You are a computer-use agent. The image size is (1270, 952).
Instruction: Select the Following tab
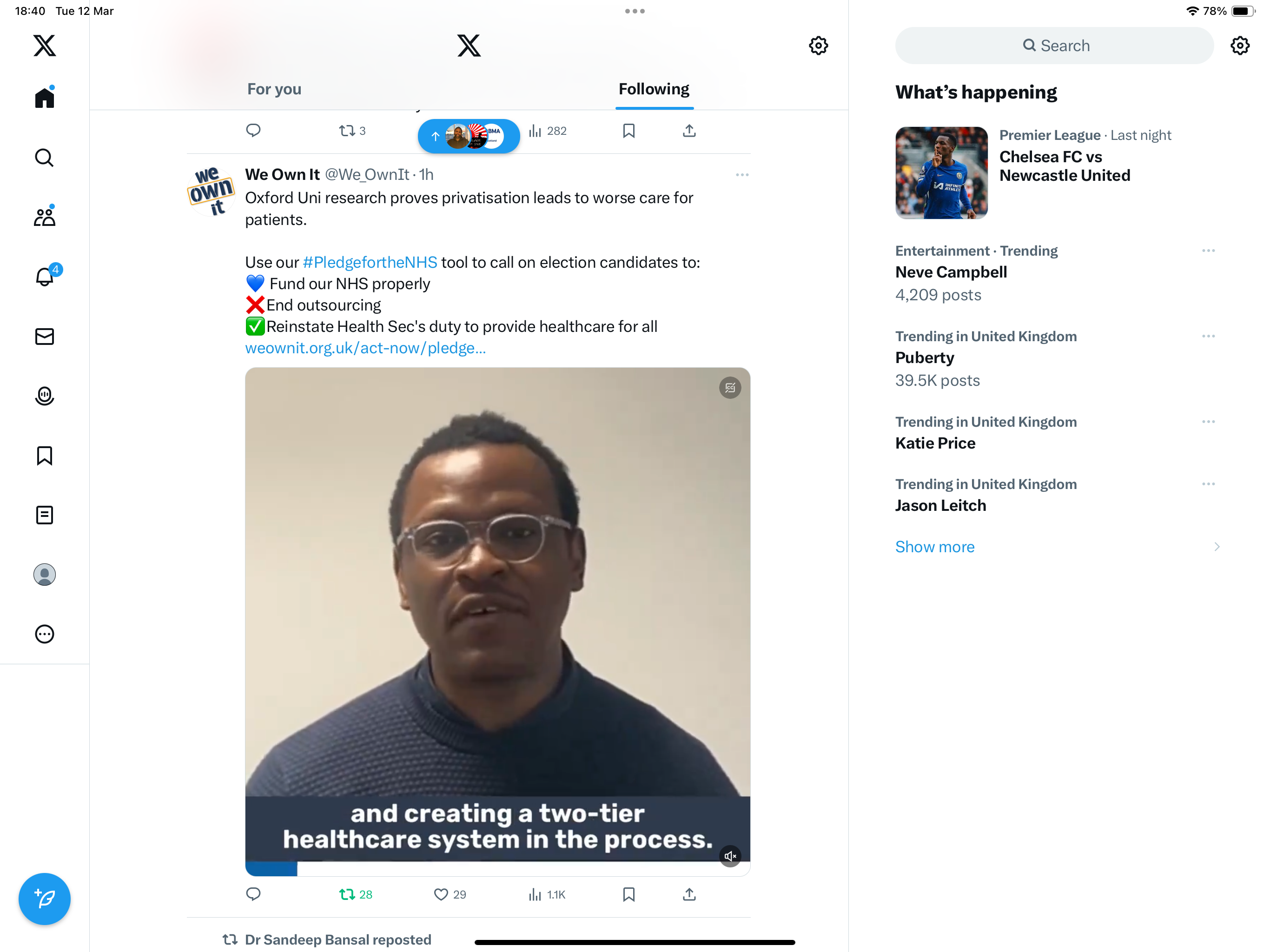pos(654,89)
